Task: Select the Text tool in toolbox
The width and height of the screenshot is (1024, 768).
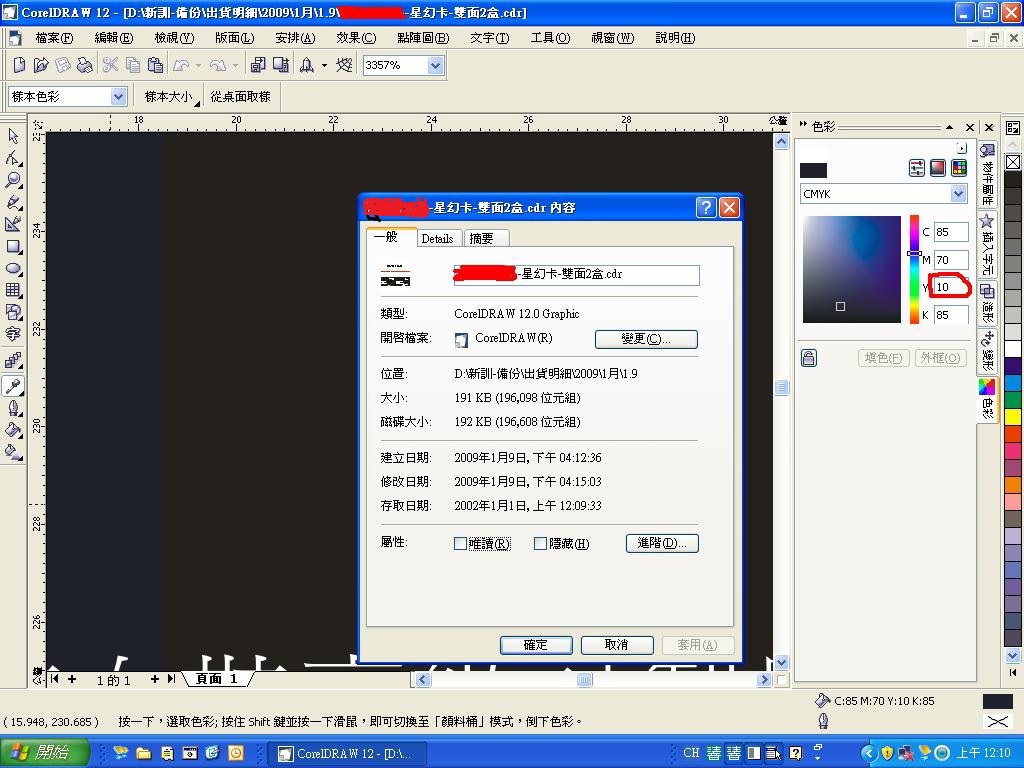Action: pos(13,334)
